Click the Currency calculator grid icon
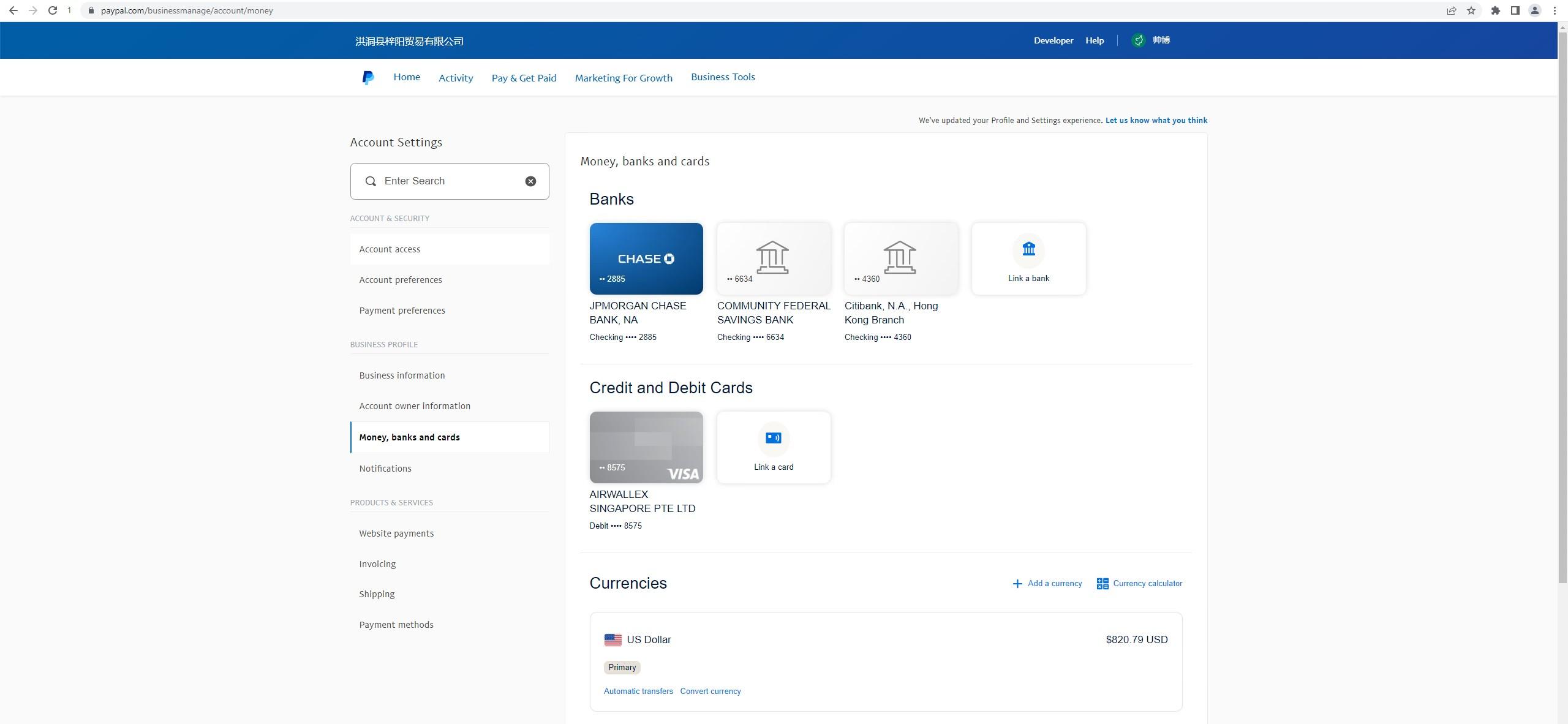Screen dimensions: 1568x724 1102,584
